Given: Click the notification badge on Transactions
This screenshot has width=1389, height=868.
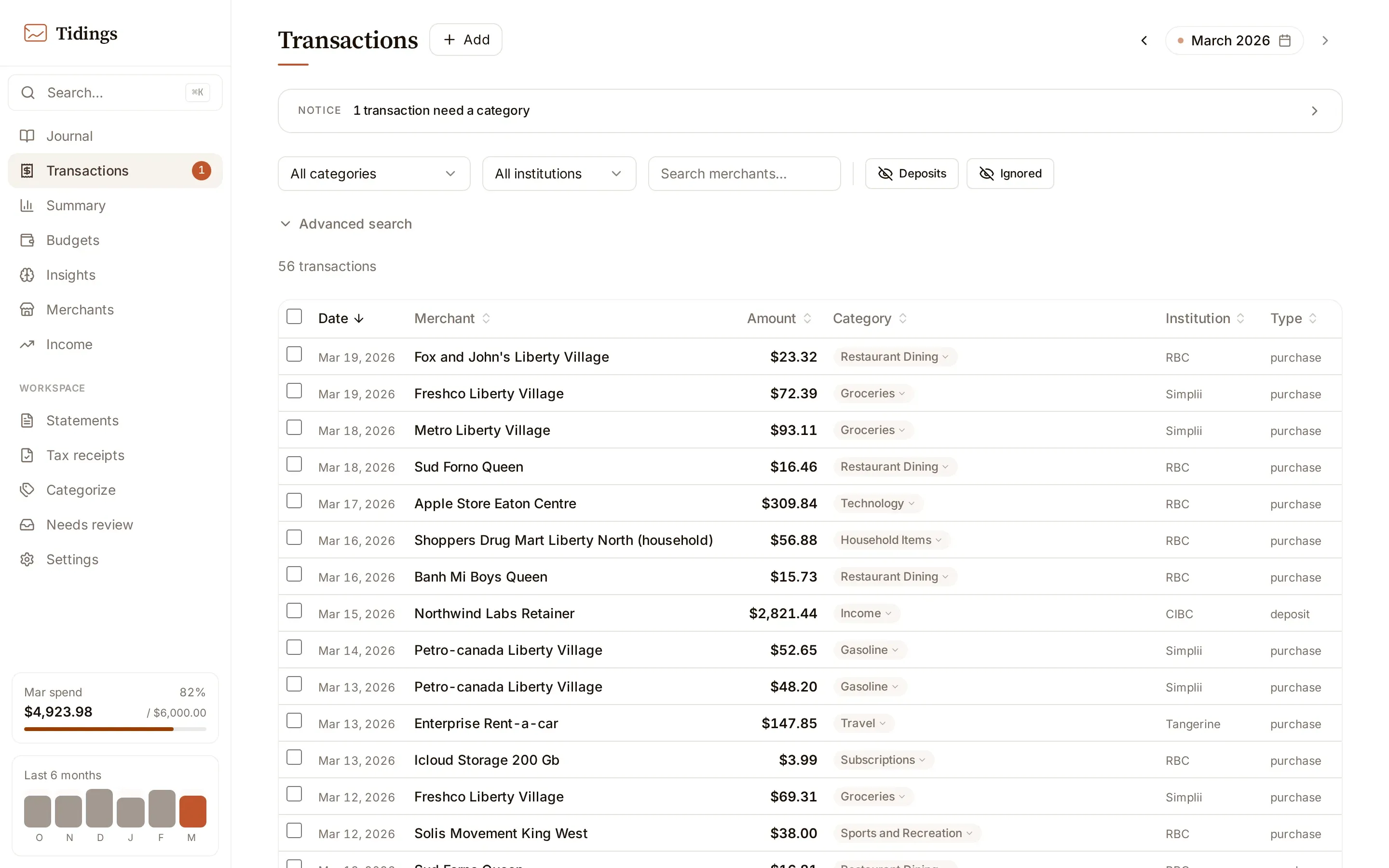Looking at the screenshot, I should click(x=202, y=171).
